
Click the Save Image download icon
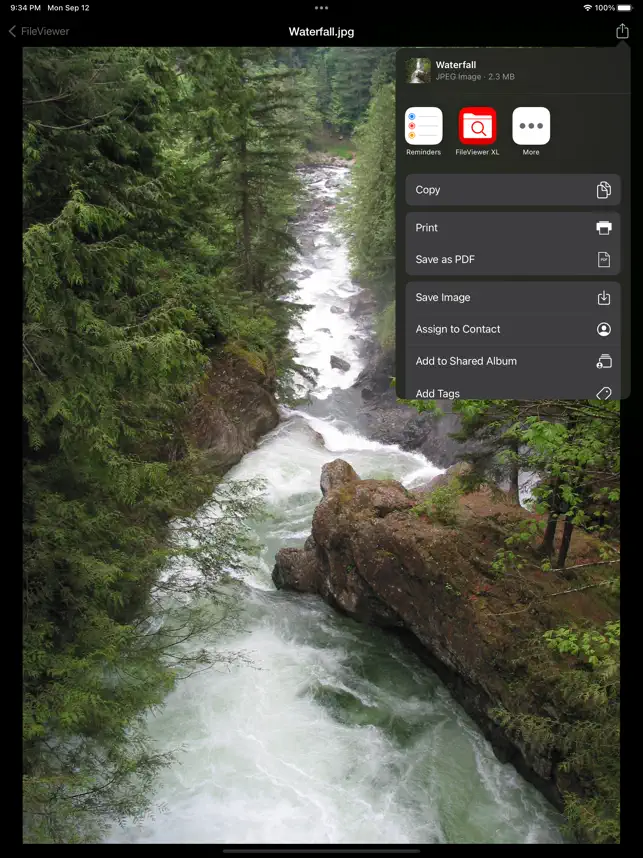[604, 298]
